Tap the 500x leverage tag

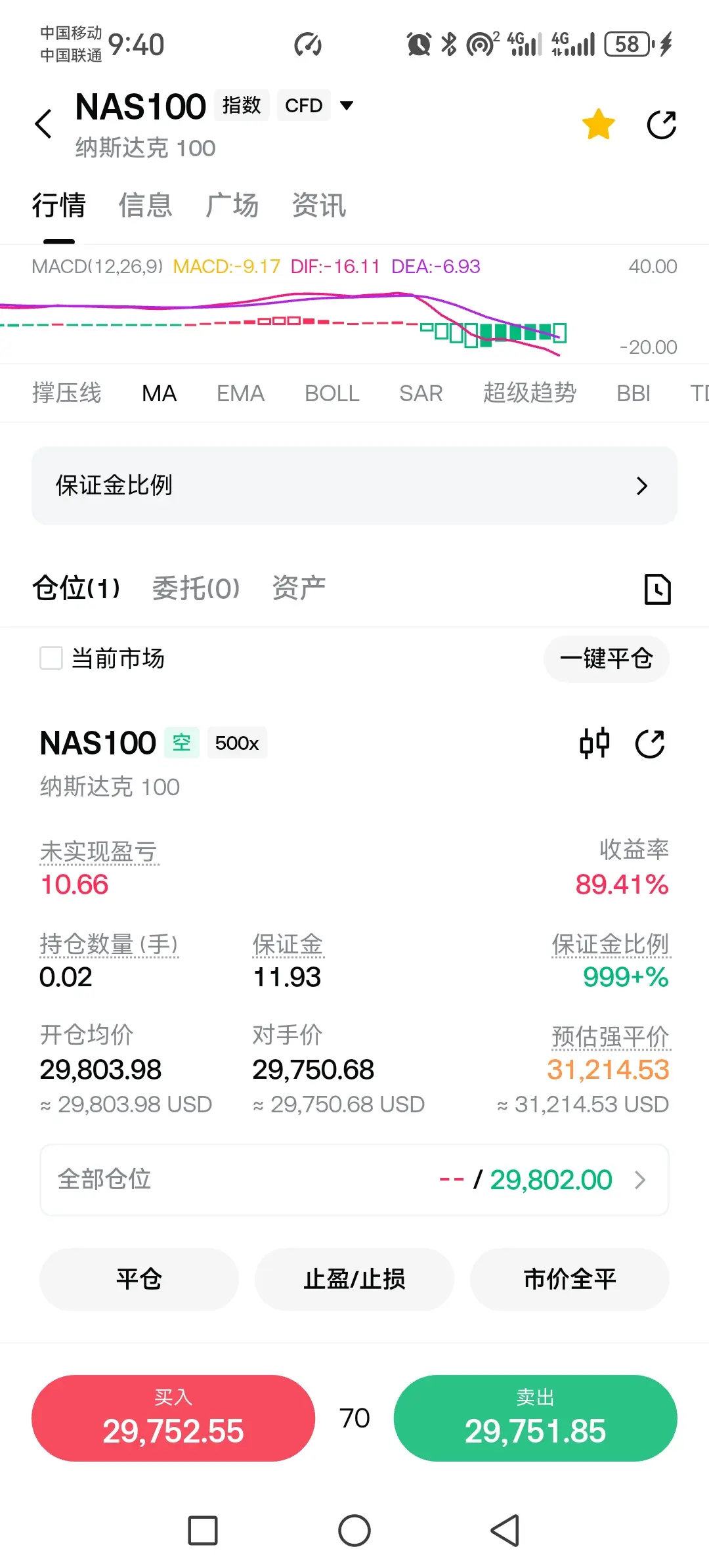237,743
